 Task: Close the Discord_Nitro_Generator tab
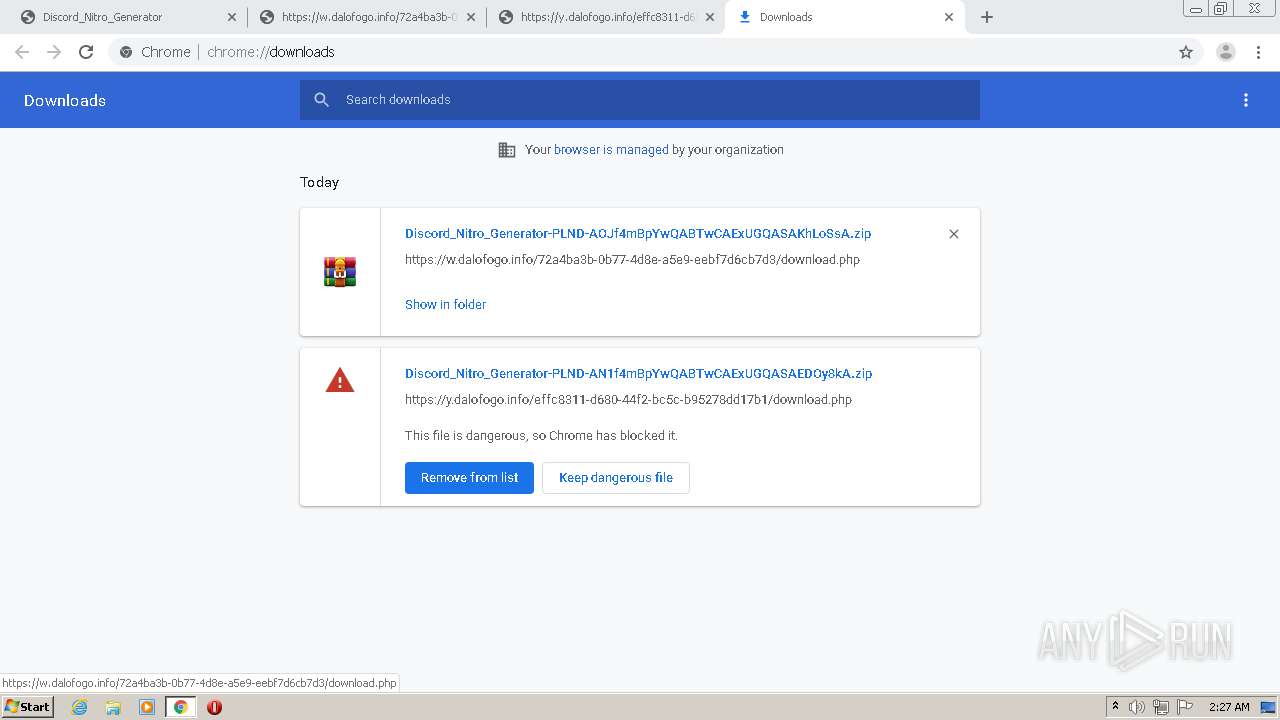coord(231,17)
